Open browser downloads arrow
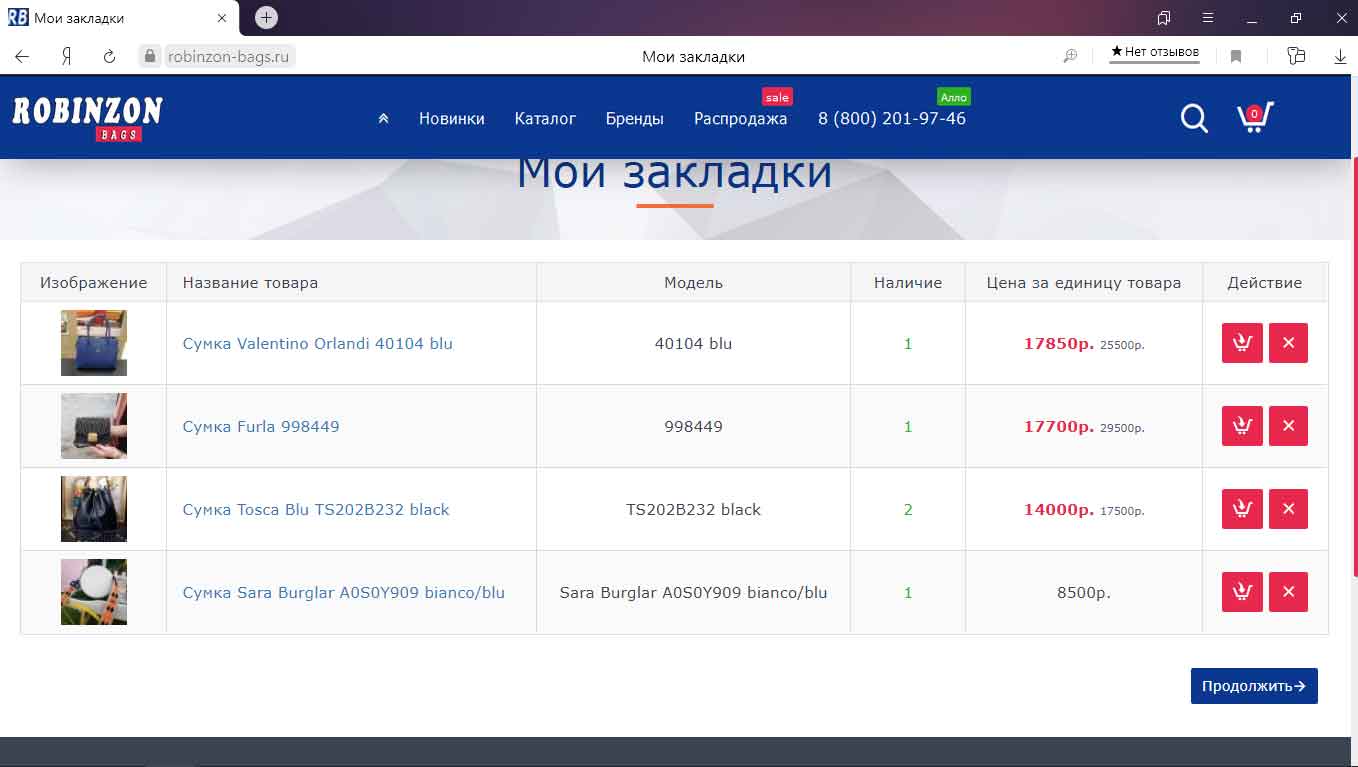 click(1341, 57)
